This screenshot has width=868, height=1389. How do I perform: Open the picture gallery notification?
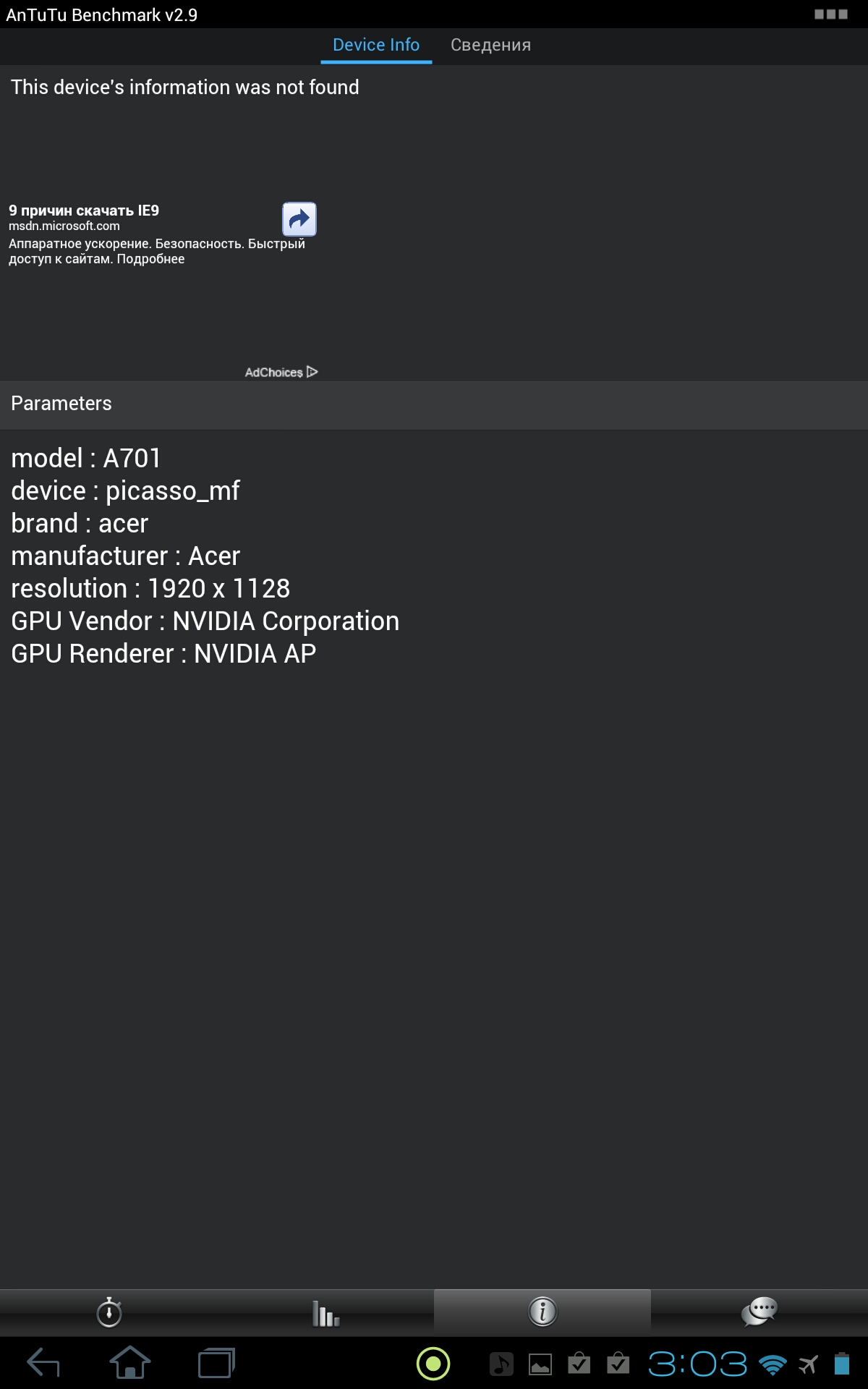point(540,1364)
